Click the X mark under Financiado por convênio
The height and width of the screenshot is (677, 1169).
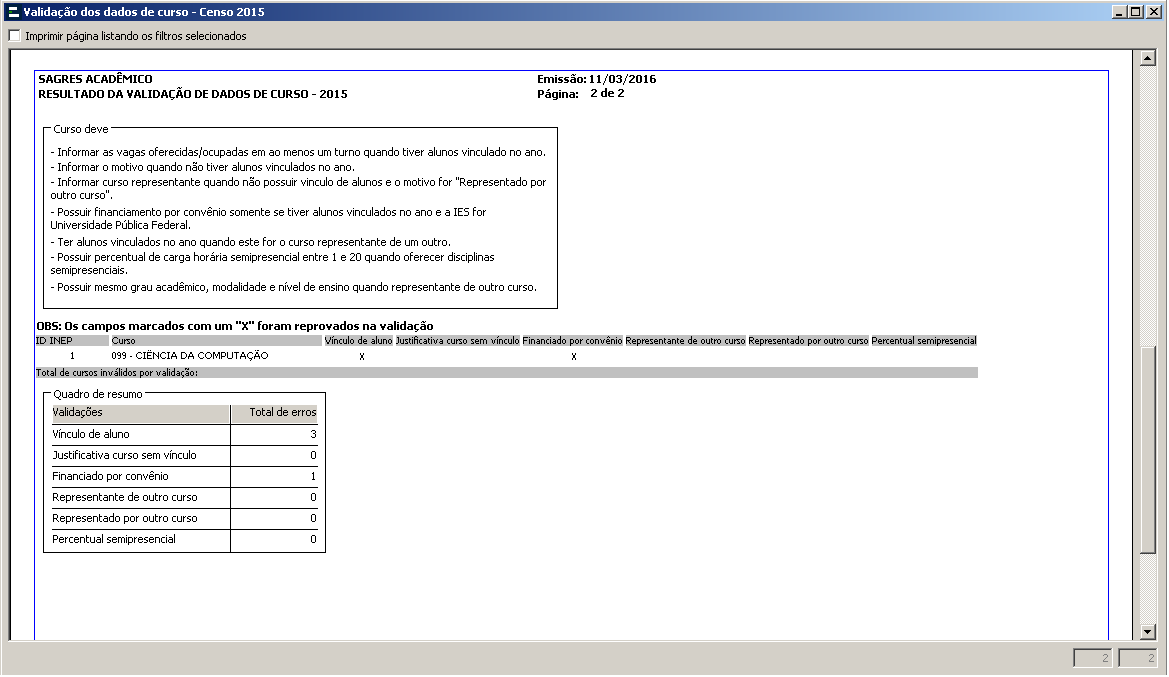tap(573, 357)
